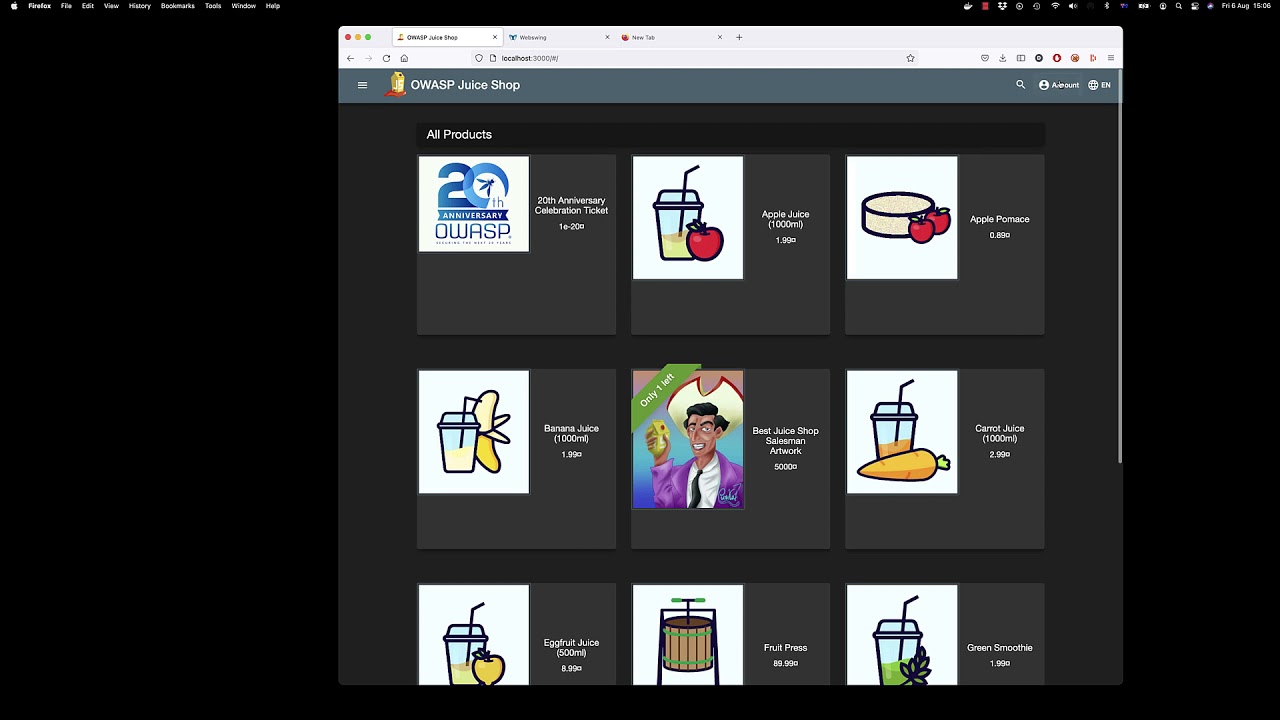This screenshot has width=1280, height=720.
Task: Open the Bookmarks menu
Action: (178, 6)
